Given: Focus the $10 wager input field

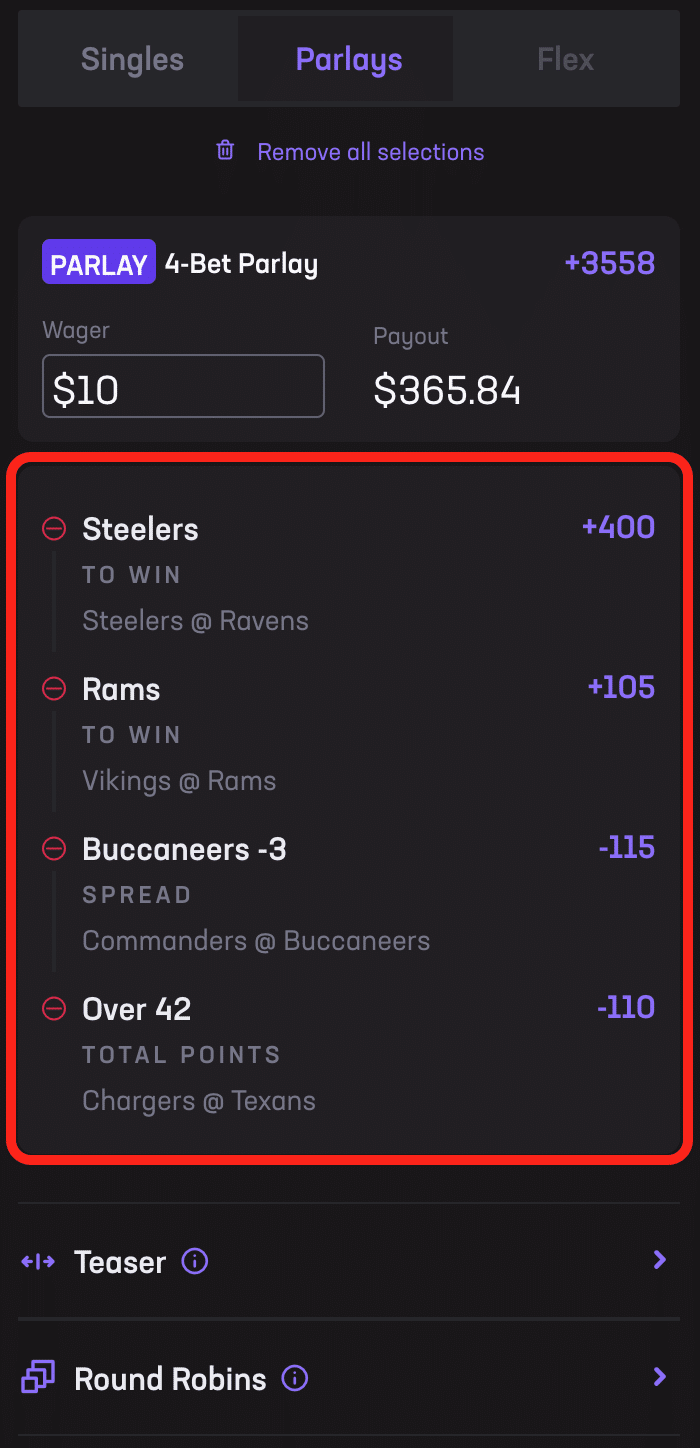Looking at the screenshot, I should (183, 386).
